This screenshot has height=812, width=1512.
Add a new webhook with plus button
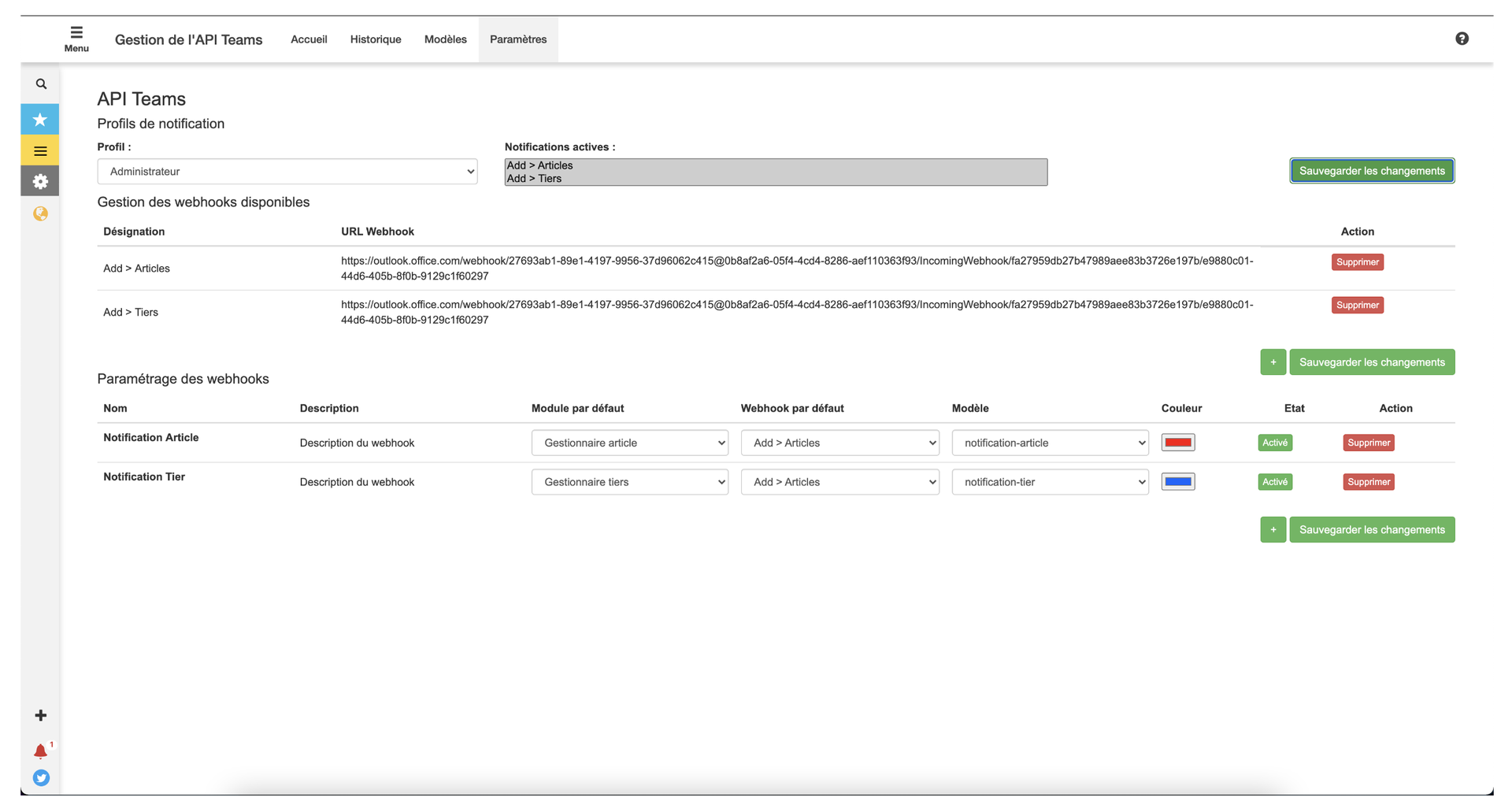(1273, 362)
